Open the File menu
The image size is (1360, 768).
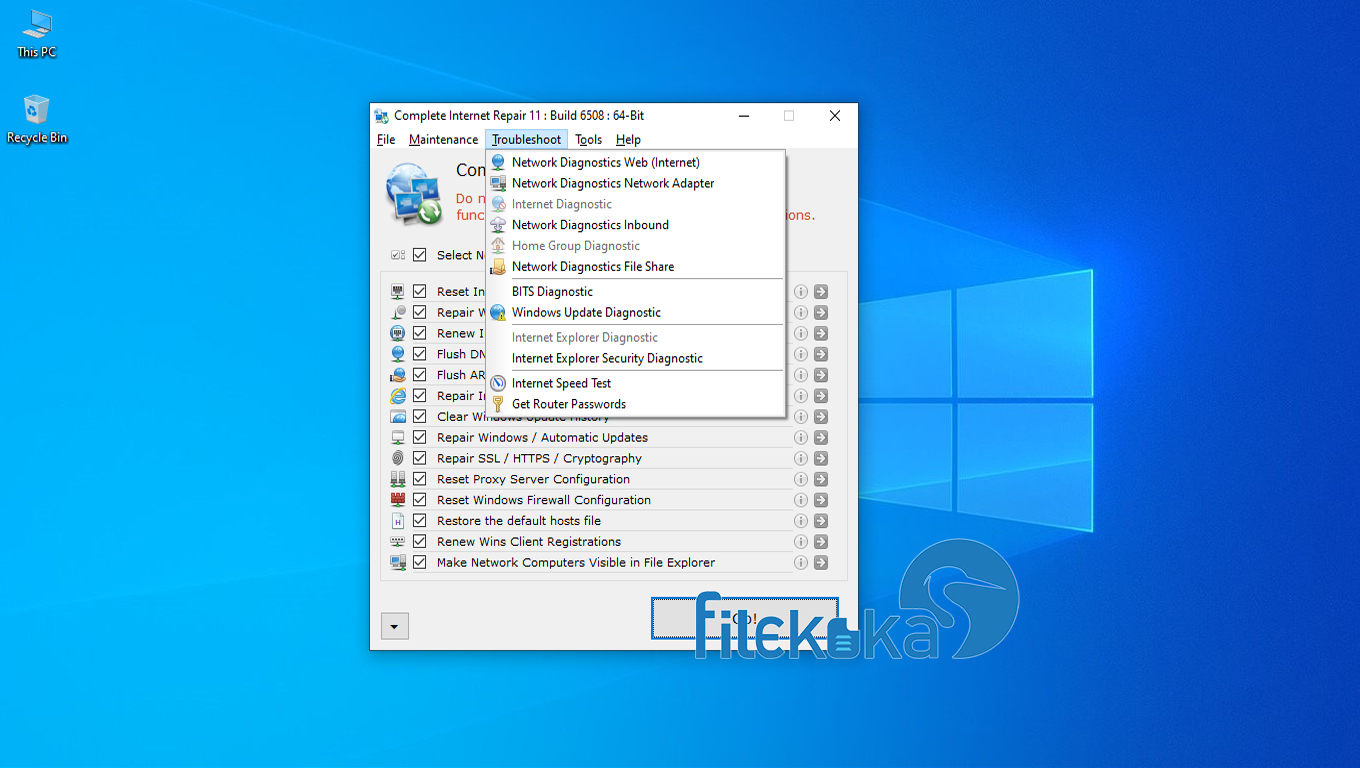tap(386, 140)
